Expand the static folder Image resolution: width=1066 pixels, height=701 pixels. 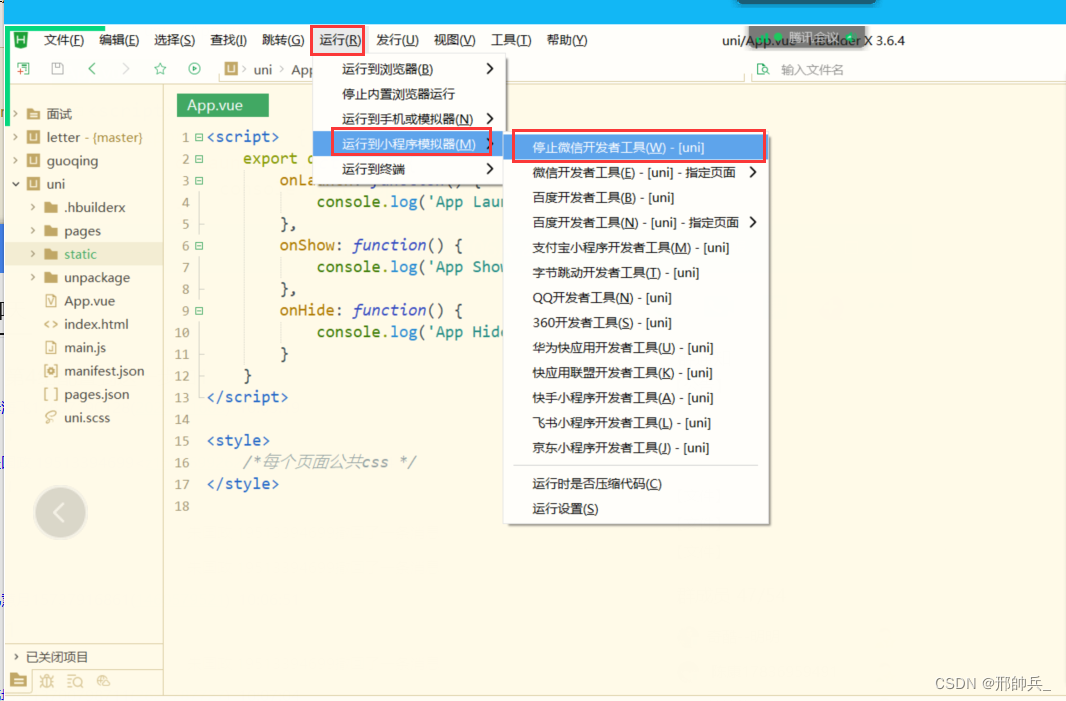(33, 254)
